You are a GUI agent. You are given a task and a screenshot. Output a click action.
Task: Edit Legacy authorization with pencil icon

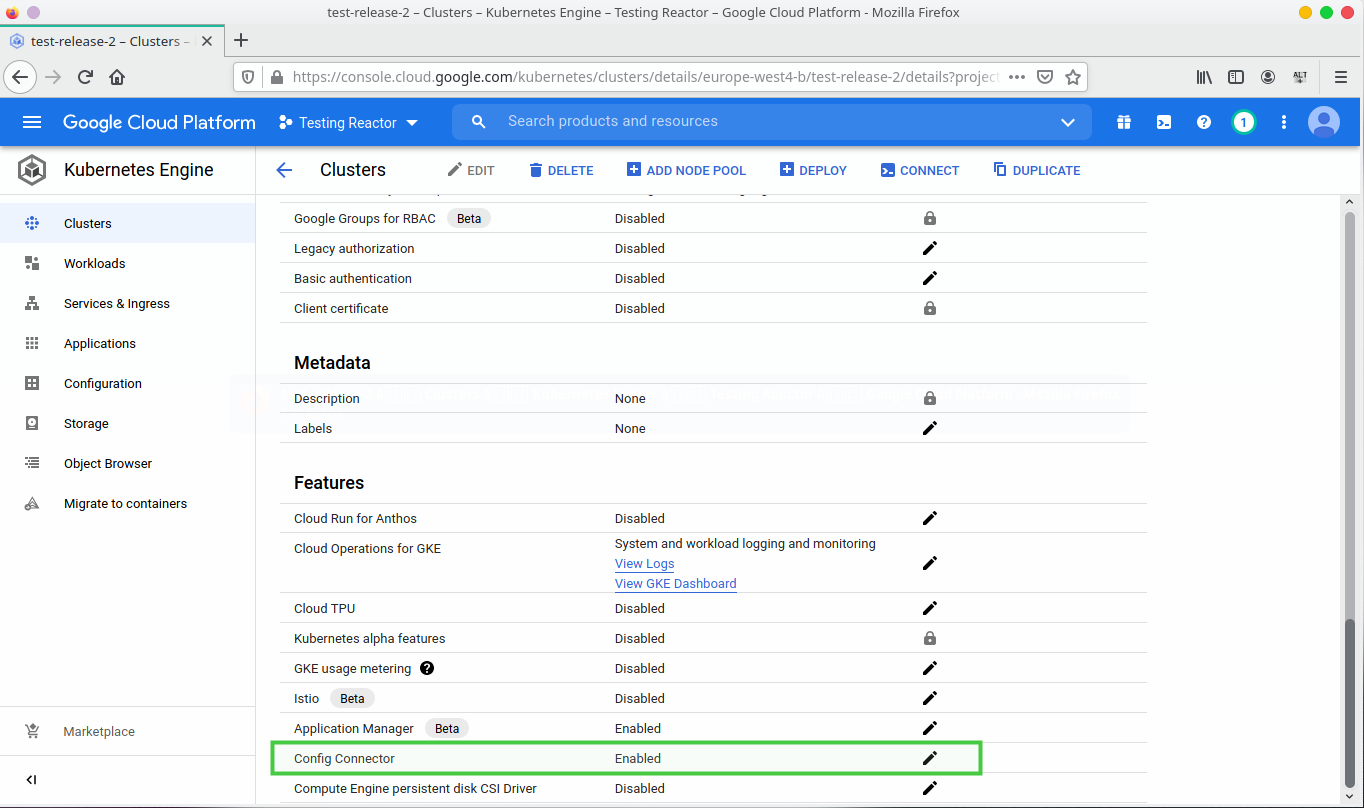[930, 248]
